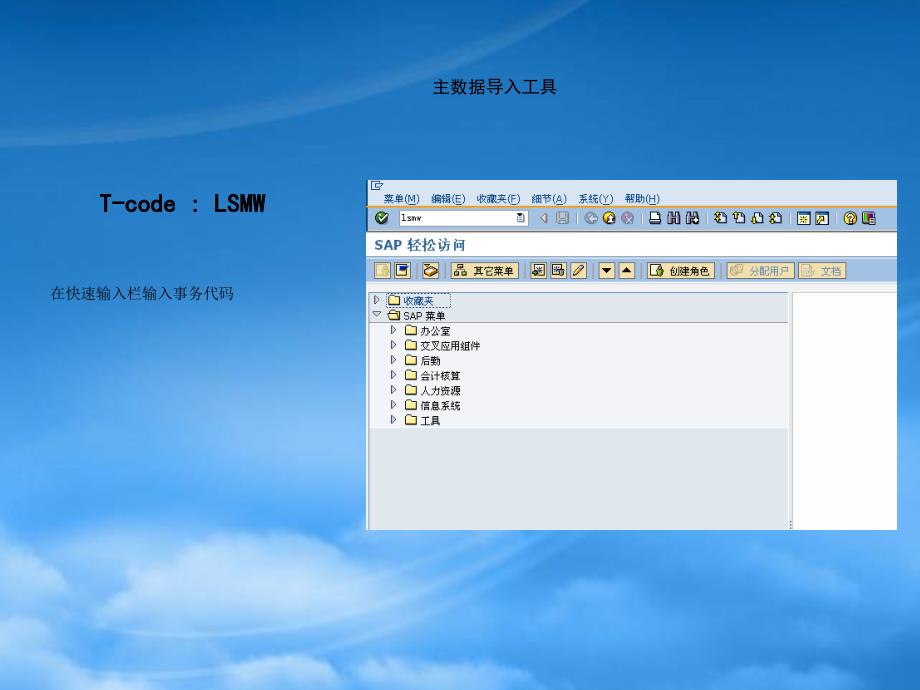Viewport: 920px width, 690px height.
Task: Click the 文档 button
Action: click(x=822, y=270)
